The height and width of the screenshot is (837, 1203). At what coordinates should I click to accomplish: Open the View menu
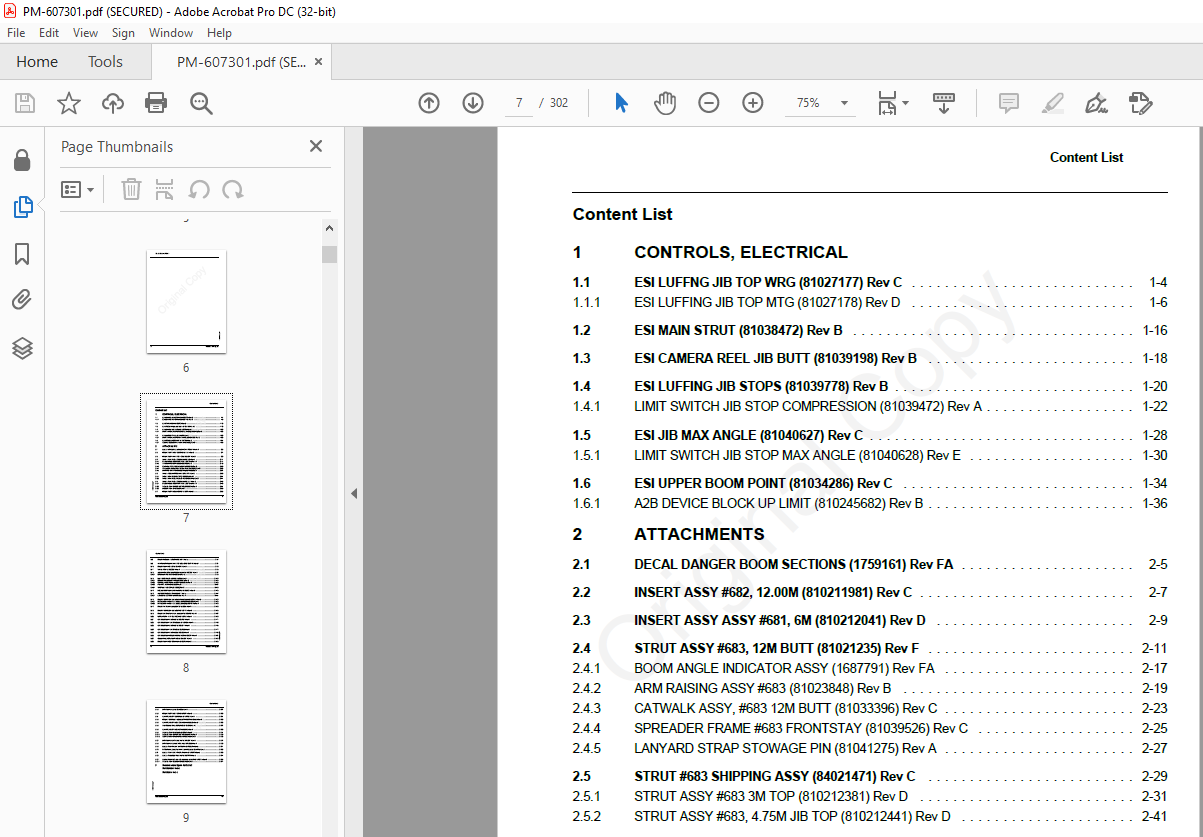point(85,33)
